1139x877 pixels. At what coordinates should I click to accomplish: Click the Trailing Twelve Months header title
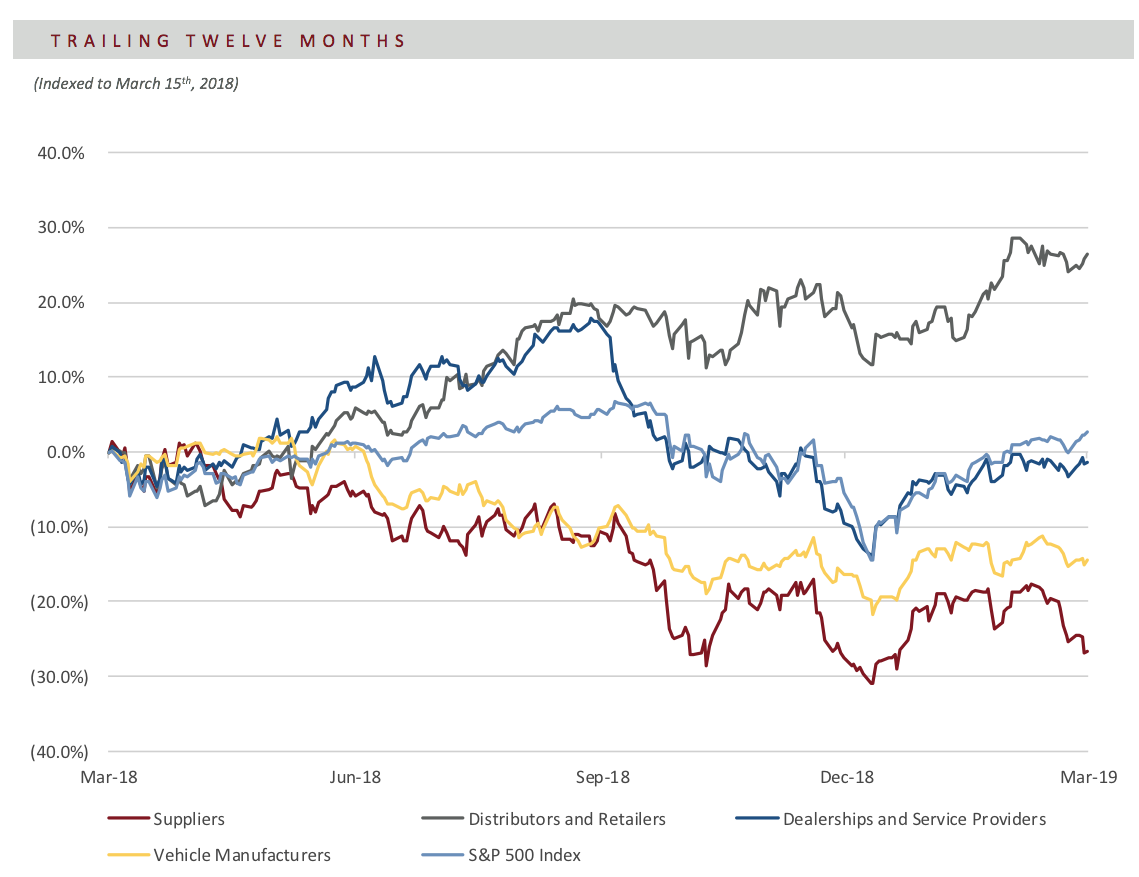(228, 41)
